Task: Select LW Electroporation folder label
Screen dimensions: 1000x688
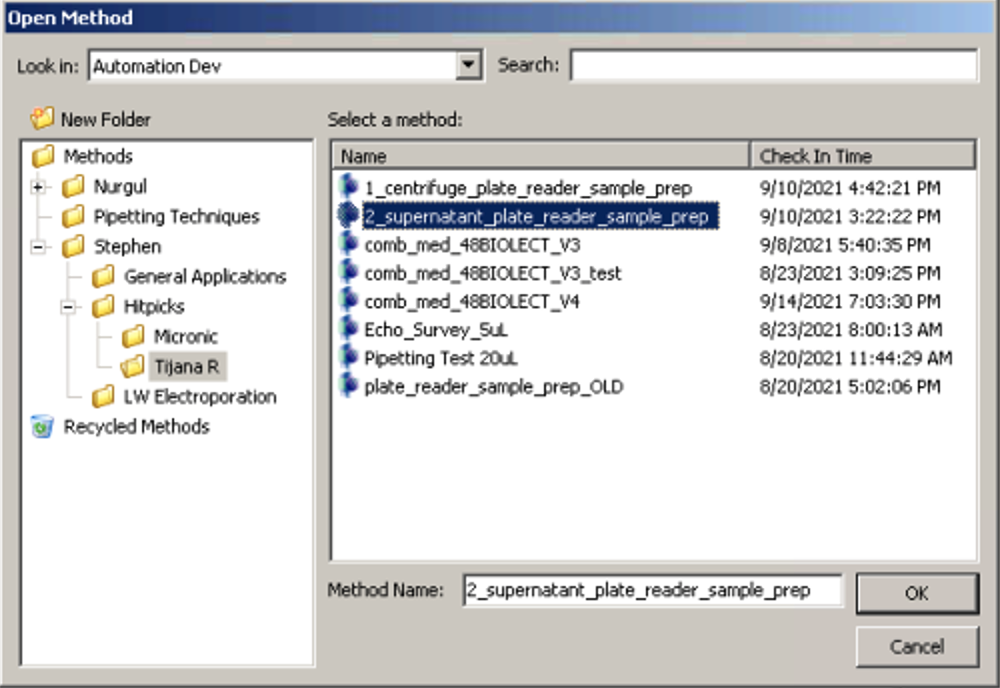Action: (200, 397)
